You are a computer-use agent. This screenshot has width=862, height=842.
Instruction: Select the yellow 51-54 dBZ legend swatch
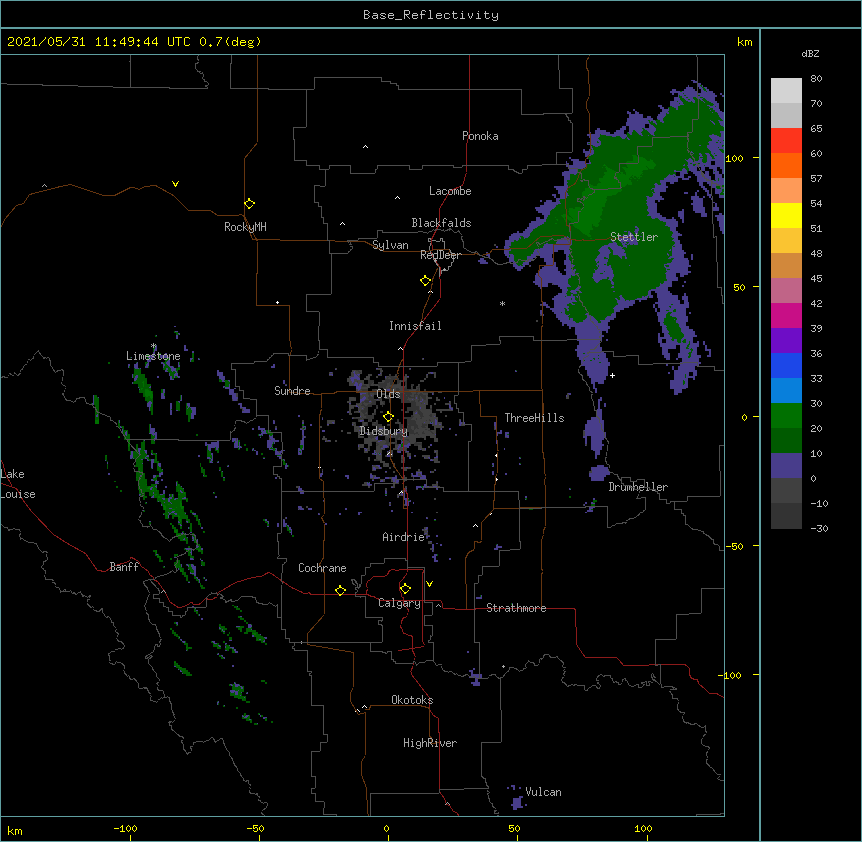[786, 215]
